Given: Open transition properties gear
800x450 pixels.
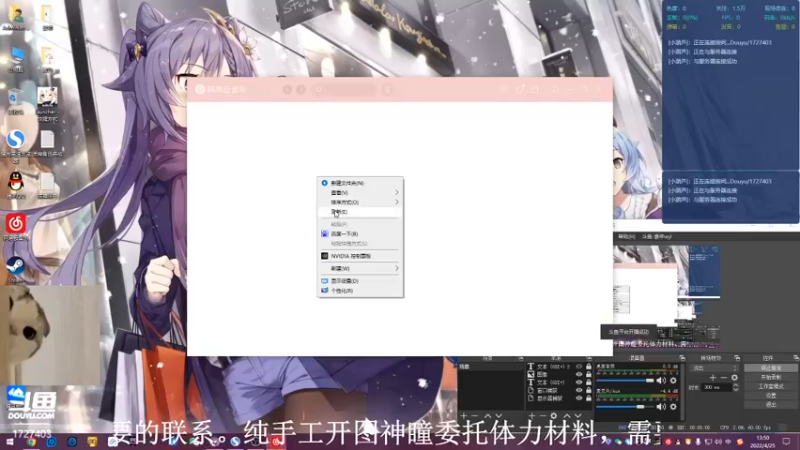Looking at the screenshot, I should point(735,378).
